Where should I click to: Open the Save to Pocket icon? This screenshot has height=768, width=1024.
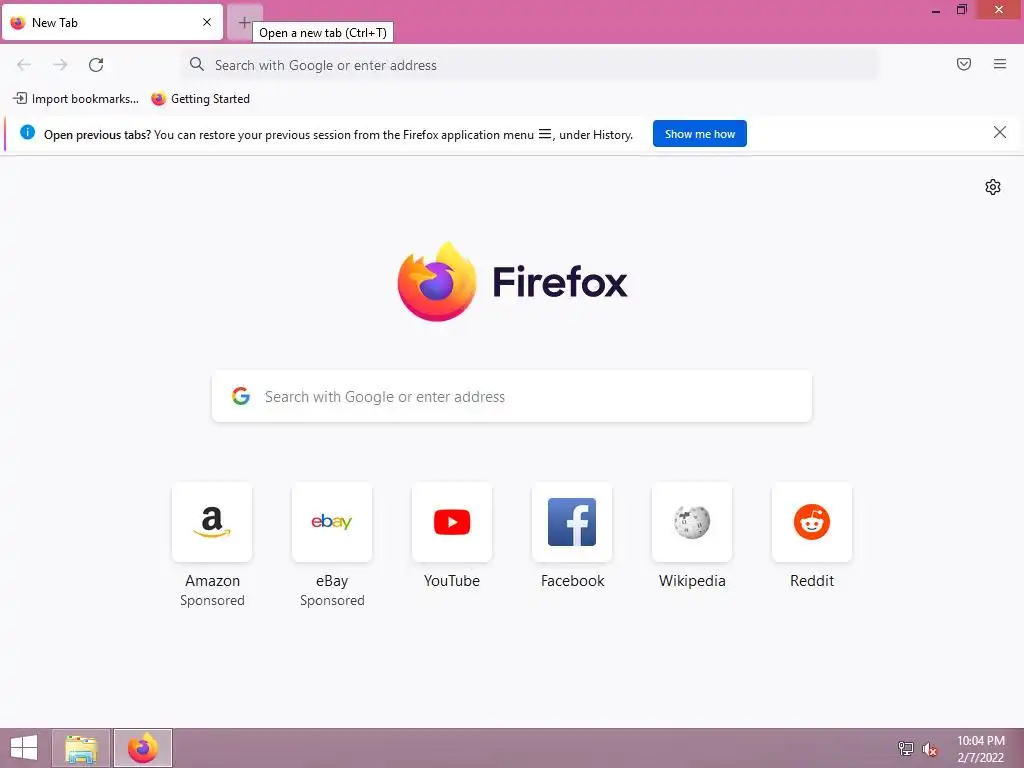pyautogui.click(x=964, y=64)
